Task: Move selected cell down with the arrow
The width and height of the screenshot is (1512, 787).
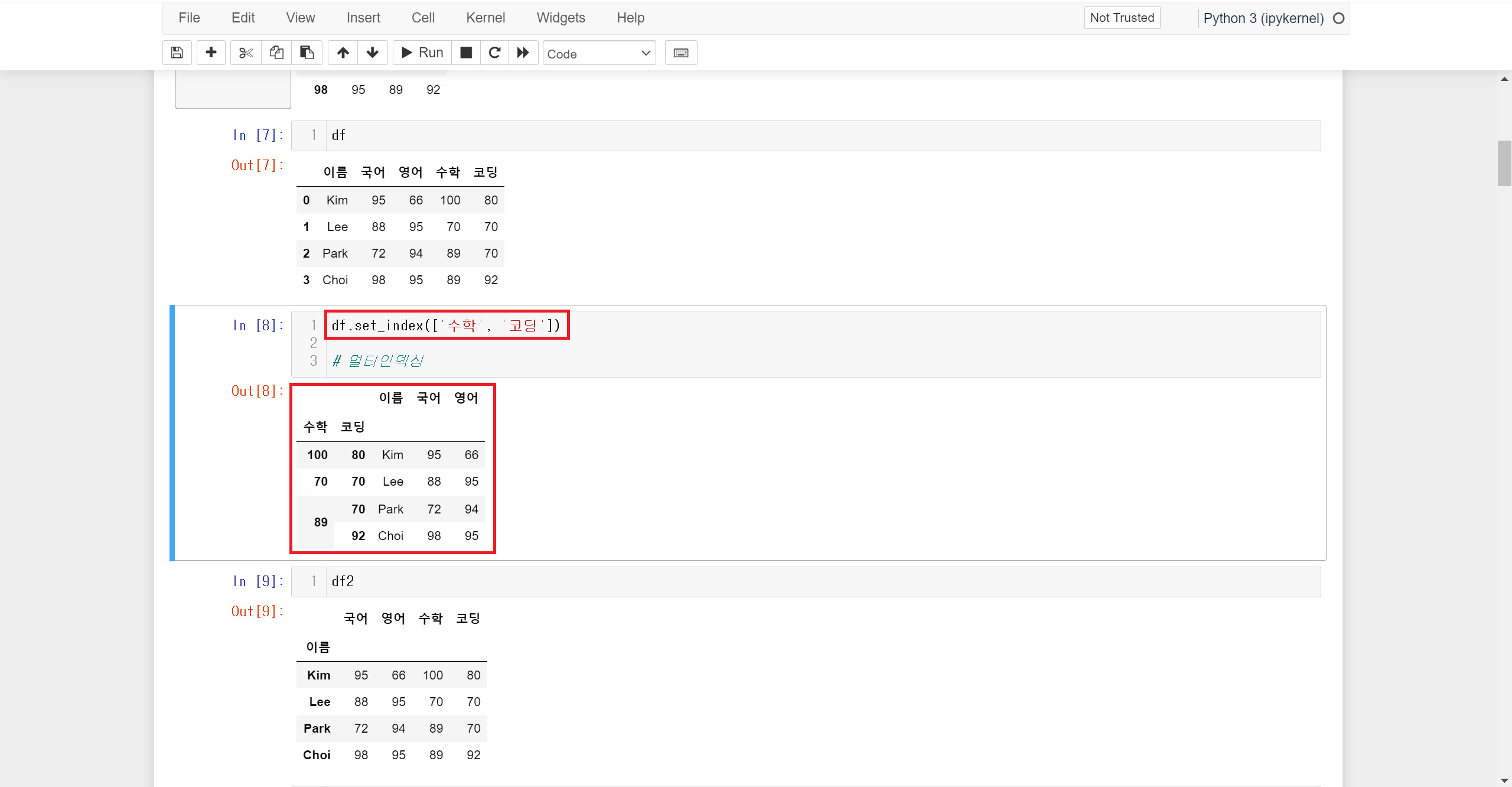Action: (372, 53)
